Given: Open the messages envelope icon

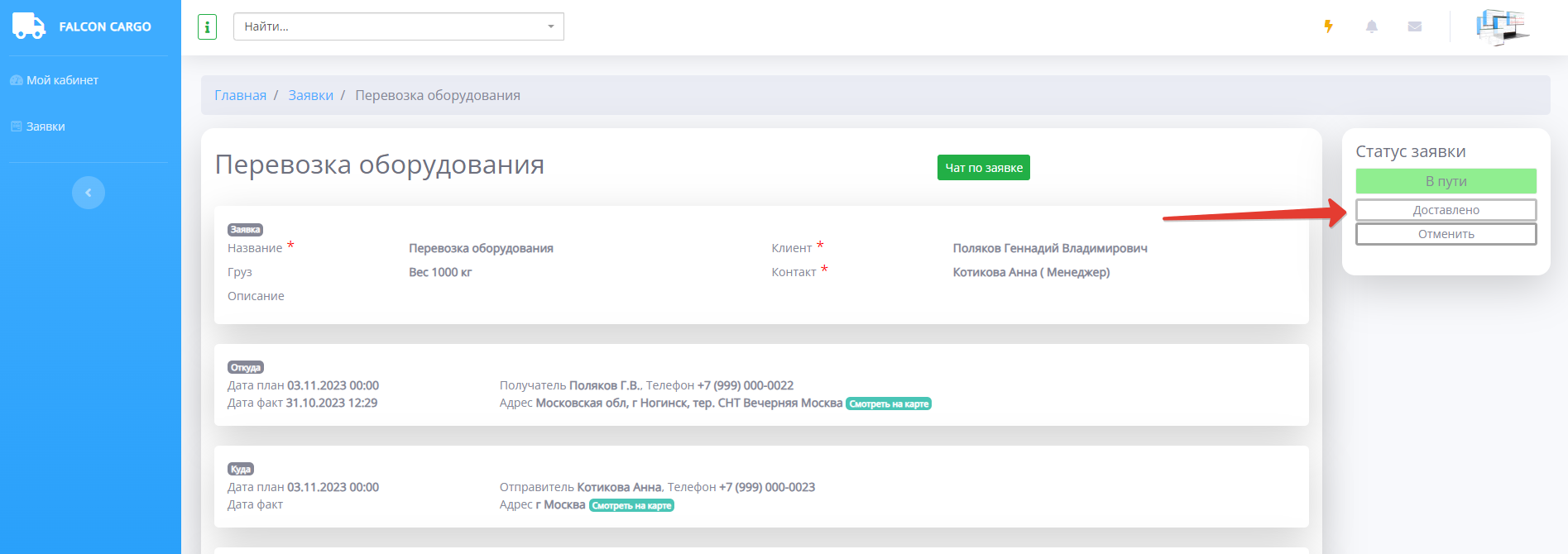Looking at the screenshot, I should (1414, 26).
